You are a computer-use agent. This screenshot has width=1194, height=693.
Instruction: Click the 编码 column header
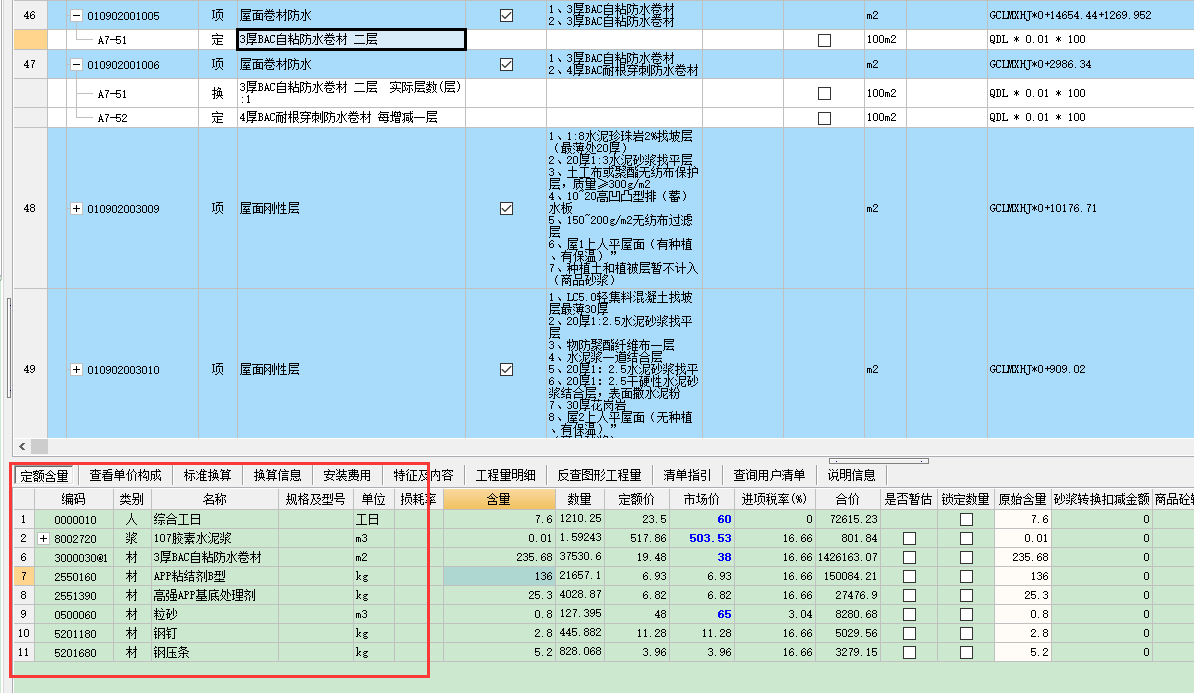click(x=74, y=500)
